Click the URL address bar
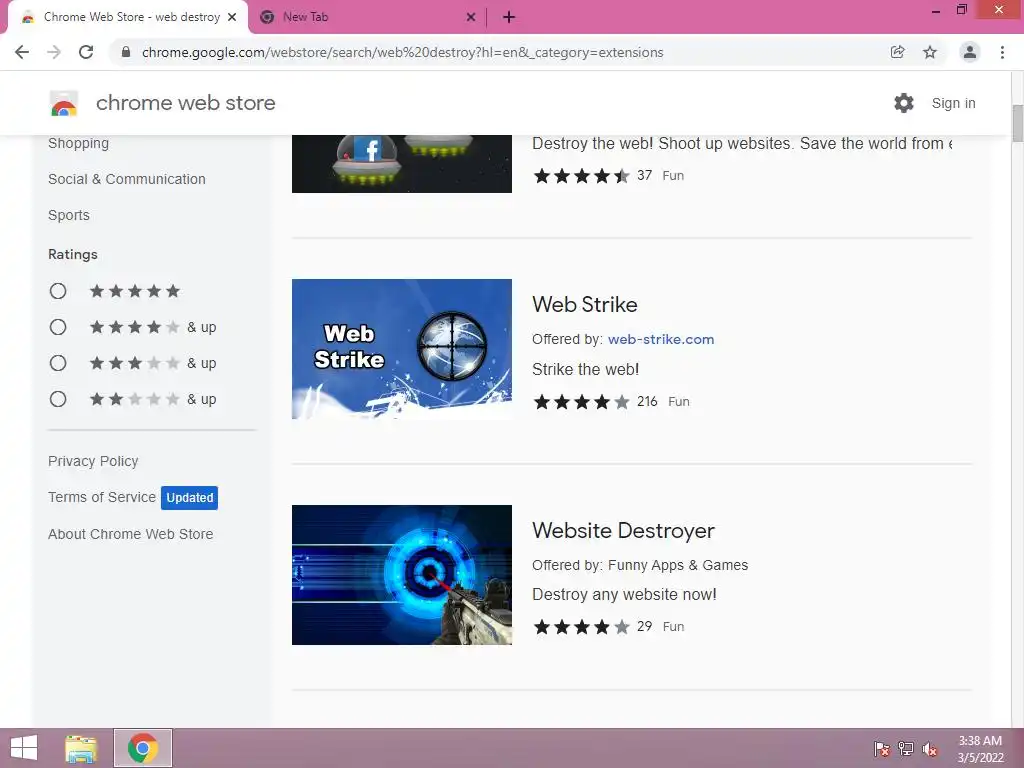This screenshot has width=1024, height=768. tap(402, 52)
